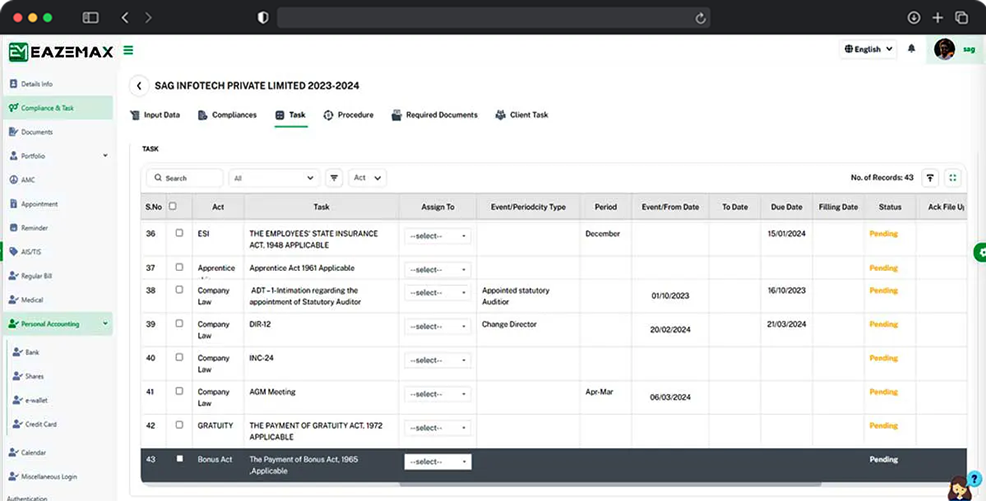The height and width of the screenshot is (501, 986).
Task: Check the box for row 40 INC-24
Action: tap(179, 357)
